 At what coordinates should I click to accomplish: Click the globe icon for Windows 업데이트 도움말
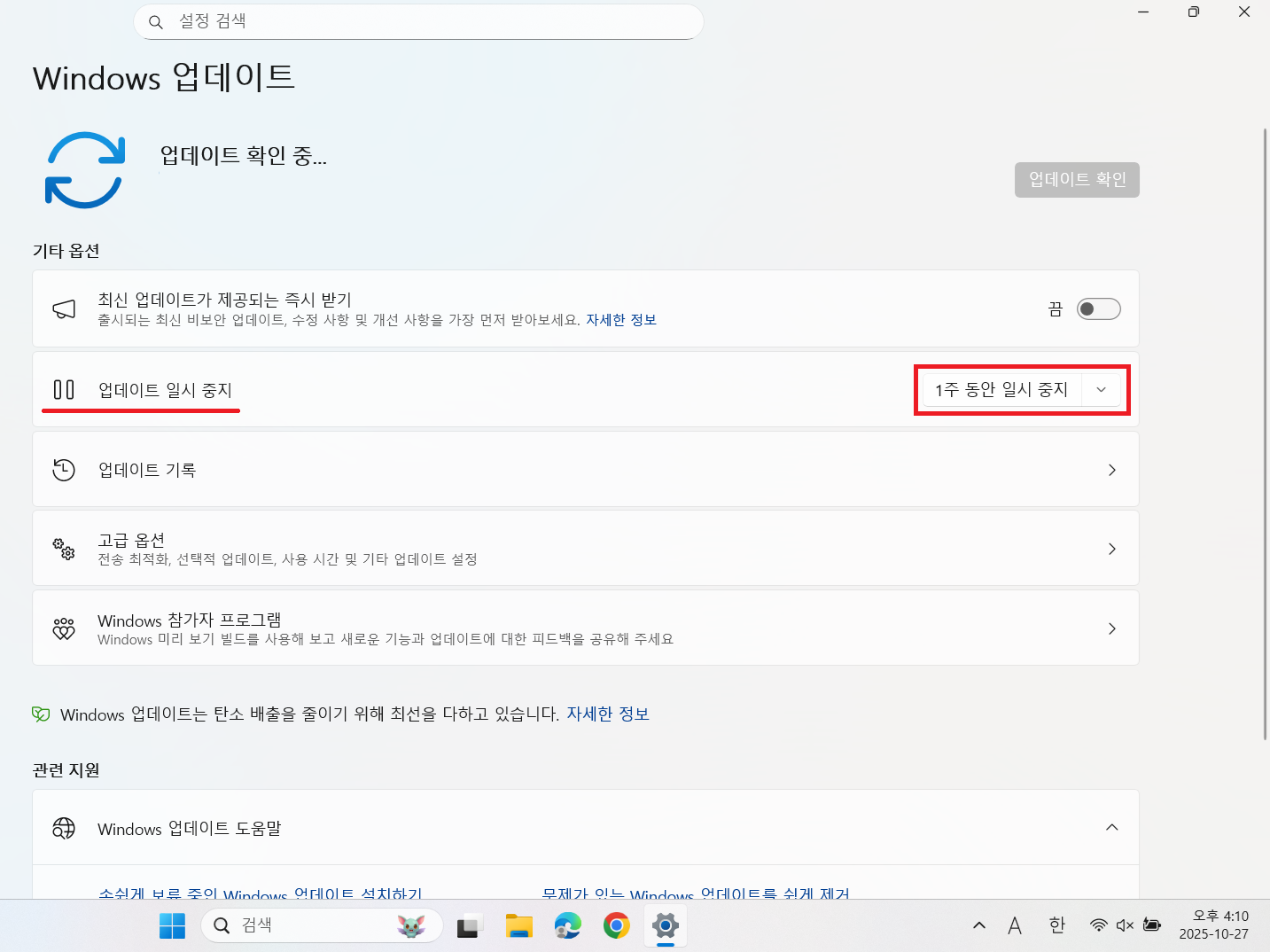[64, 828]
